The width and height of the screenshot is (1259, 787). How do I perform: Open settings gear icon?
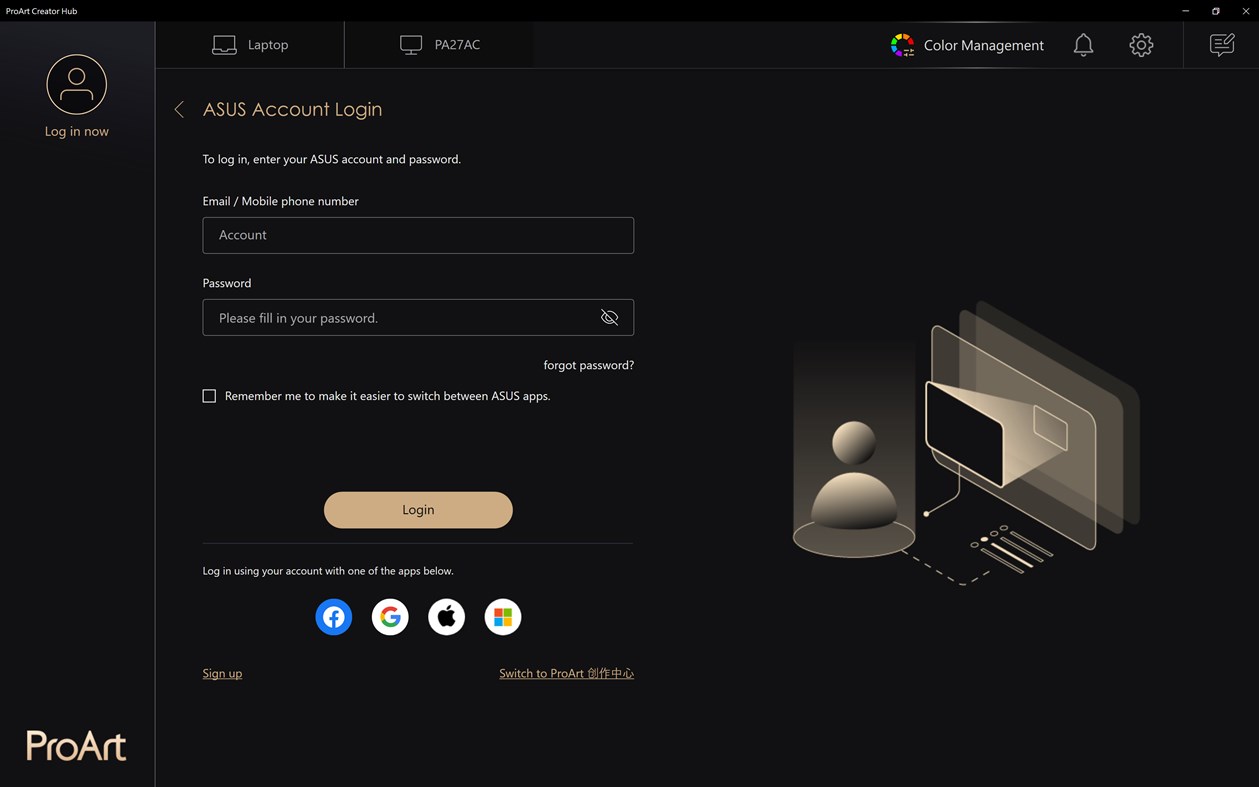point(1141,45)
